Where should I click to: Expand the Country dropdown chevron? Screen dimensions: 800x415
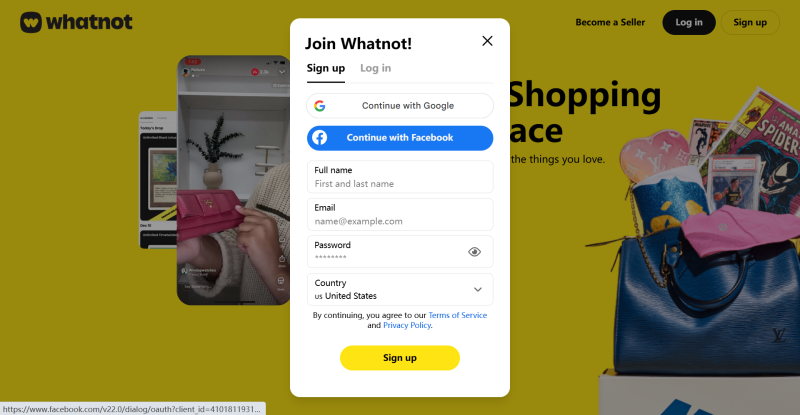(478, 289)
